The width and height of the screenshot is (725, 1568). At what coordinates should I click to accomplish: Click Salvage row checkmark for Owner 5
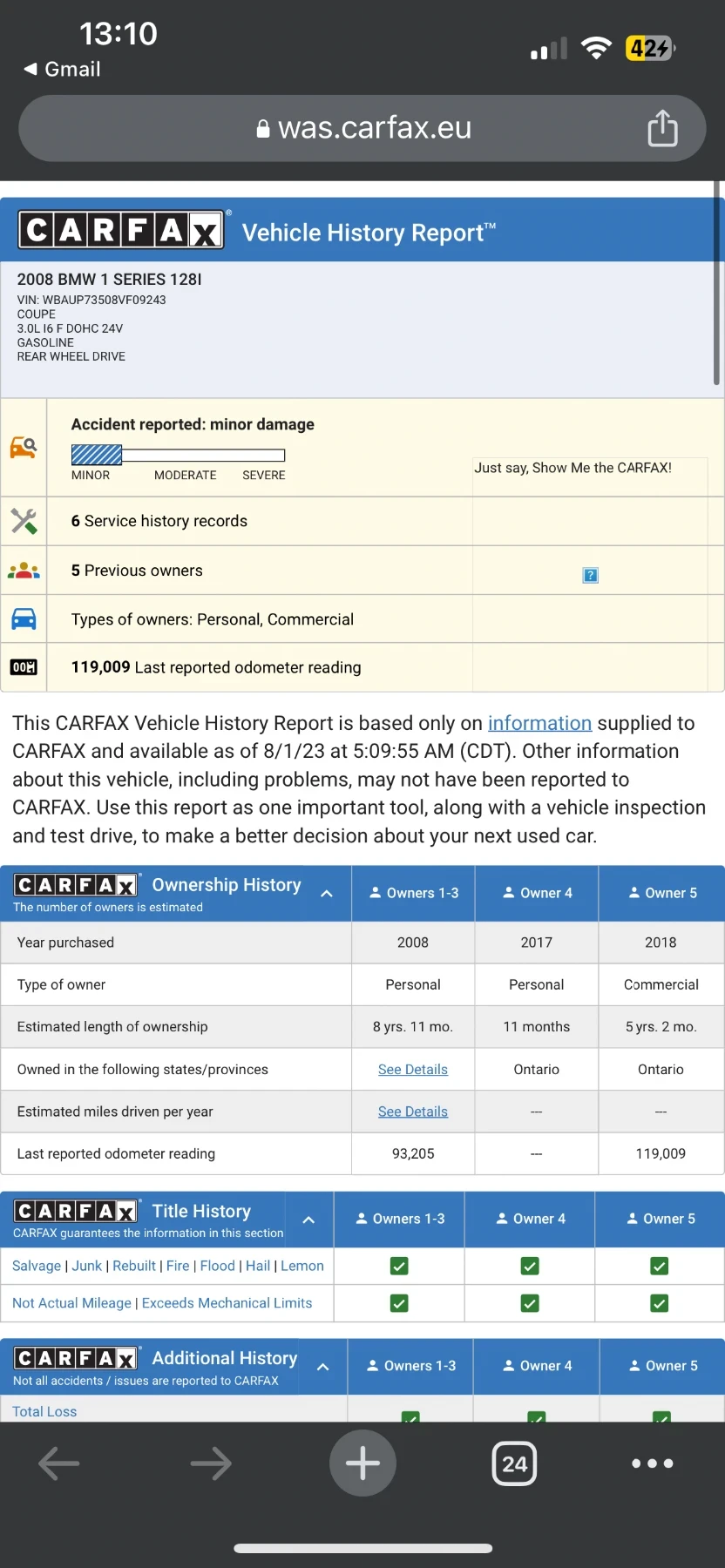[660, 1266]
